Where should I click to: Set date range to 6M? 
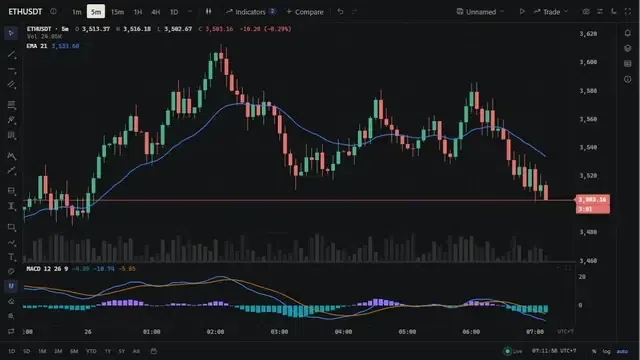point(74,351)
